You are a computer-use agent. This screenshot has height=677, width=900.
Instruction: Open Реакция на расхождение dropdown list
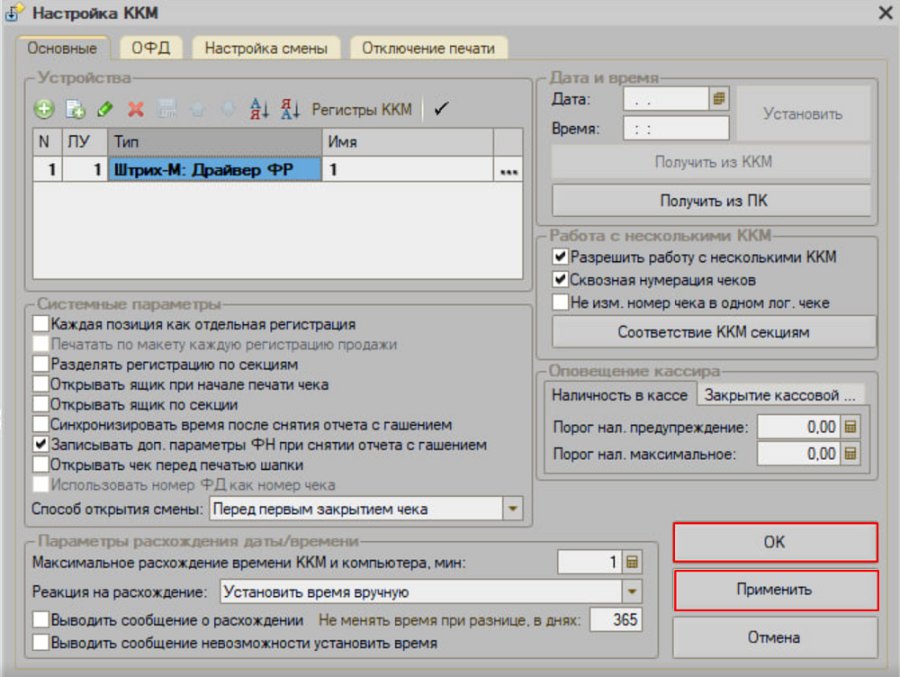[x=632, y=591]
